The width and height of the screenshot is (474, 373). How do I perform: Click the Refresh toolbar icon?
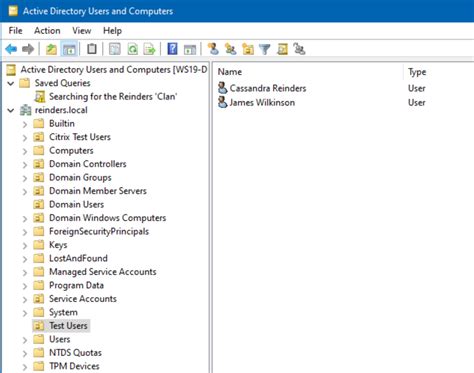click(x=133, y=49)
